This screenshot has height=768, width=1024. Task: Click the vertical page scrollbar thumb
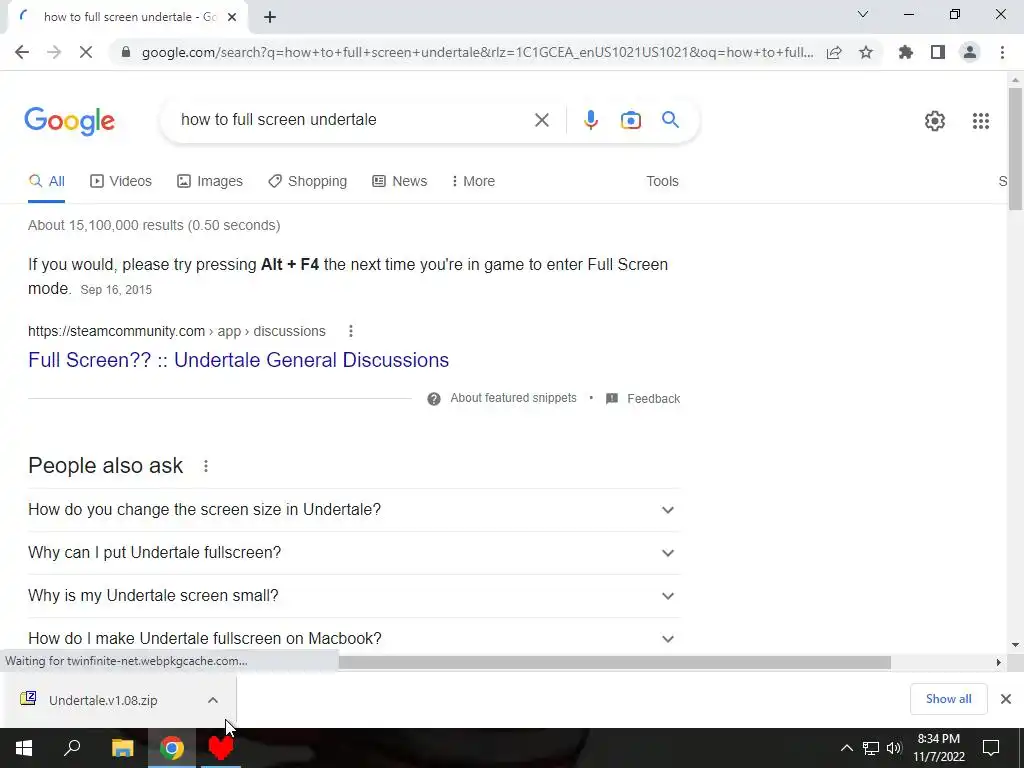[x=1015, y=149]
